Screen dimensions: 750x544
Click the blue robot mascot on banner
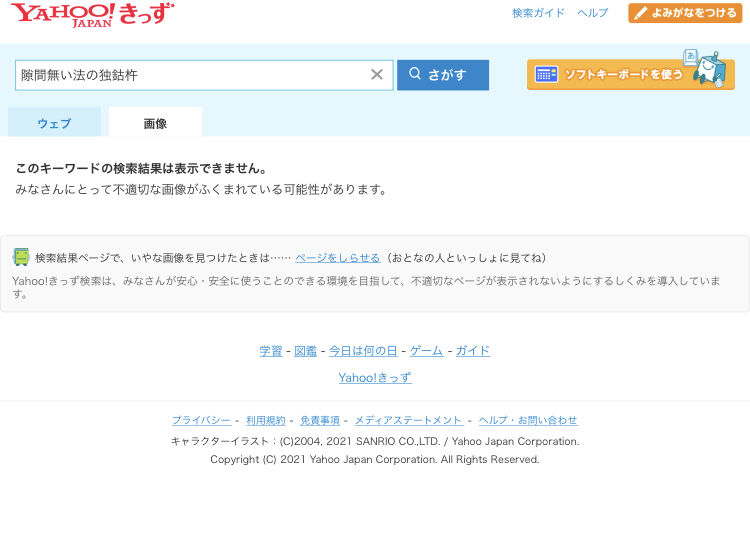[709, 70]
